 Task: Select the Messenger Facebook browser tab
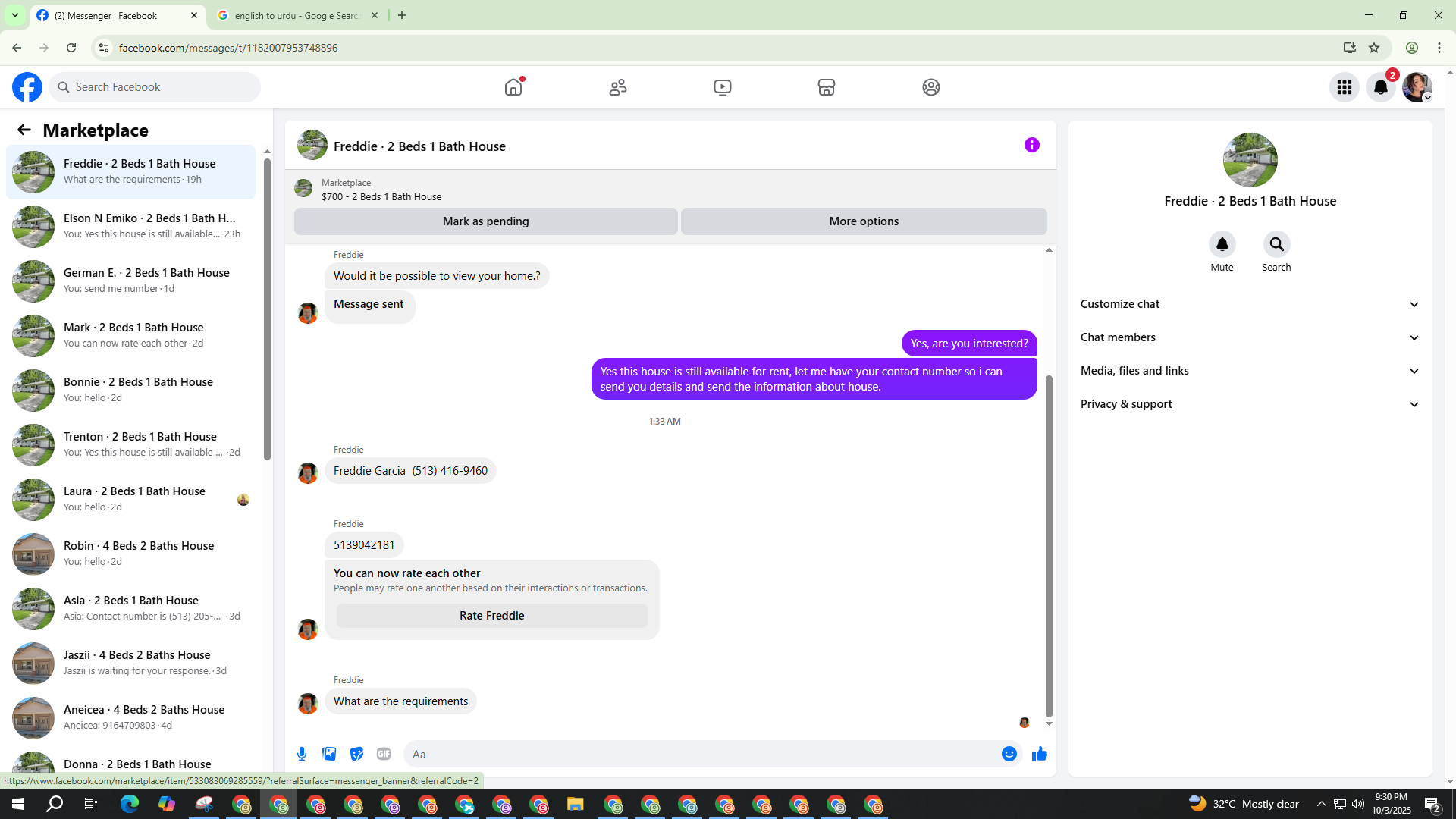pyautogui.click(x=118, y=15)
